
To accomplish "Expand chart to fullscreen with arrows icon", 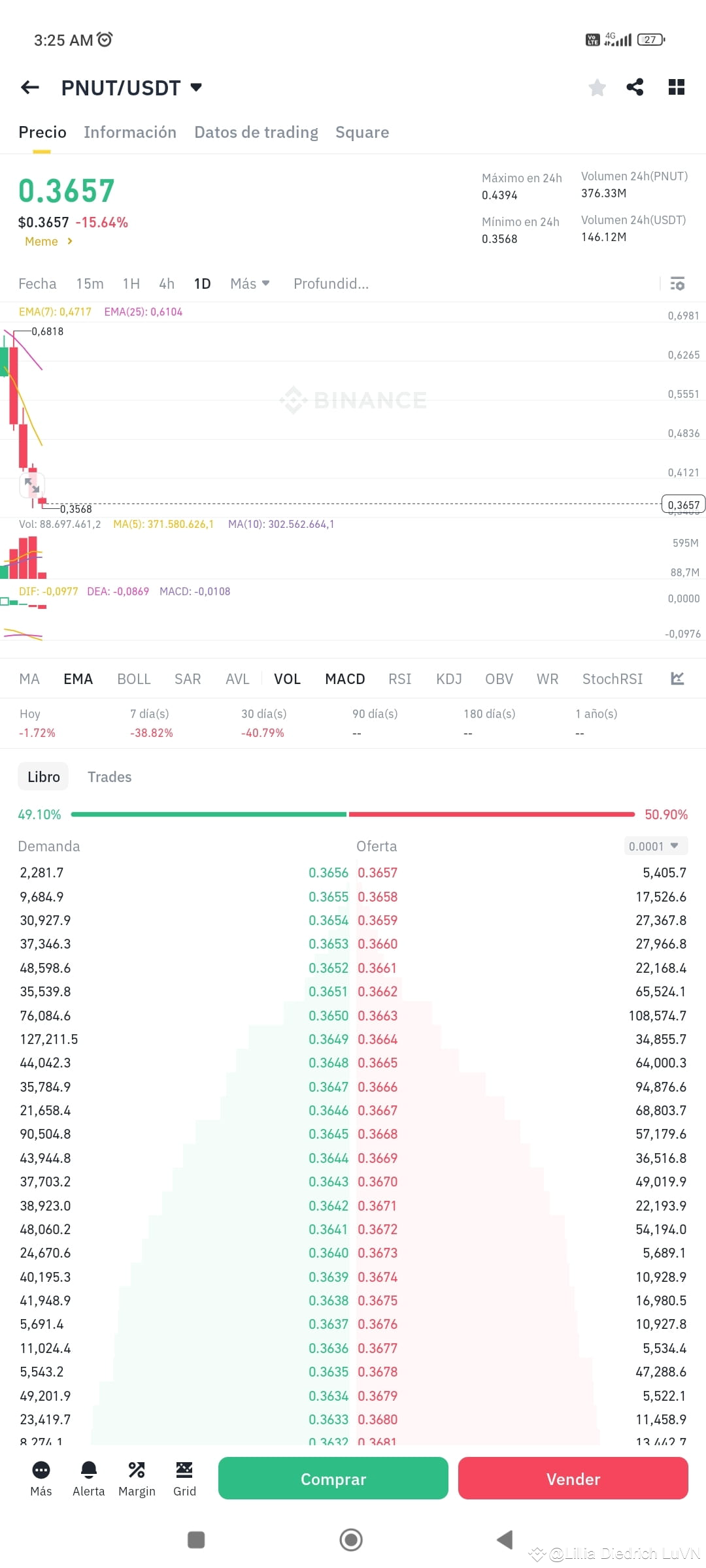I will (32, 485).
